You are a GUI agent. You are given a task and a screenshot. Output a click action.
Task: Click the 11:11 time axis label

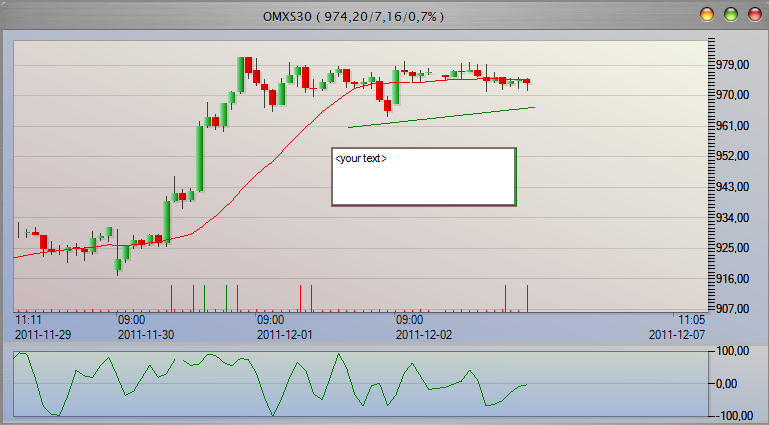click(x=28, y=321)
